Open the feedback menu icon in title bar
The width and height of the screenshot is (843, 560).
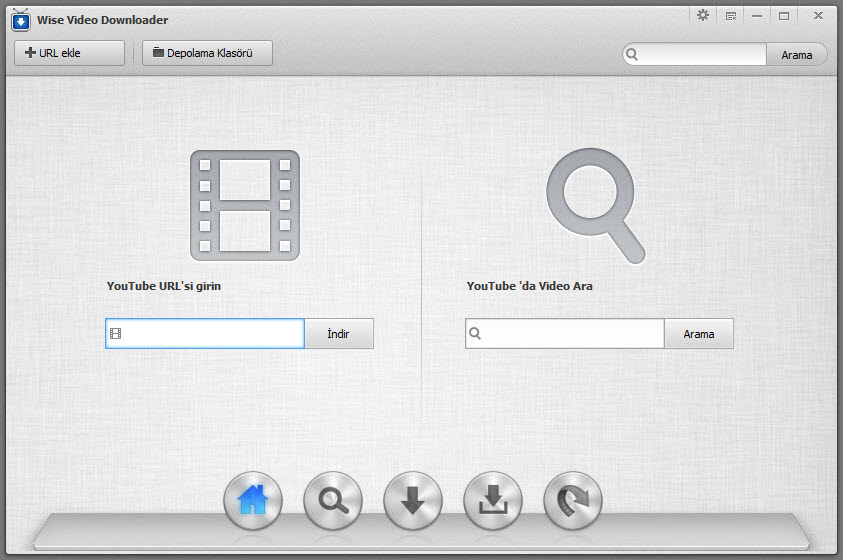[x=731, y=16]
